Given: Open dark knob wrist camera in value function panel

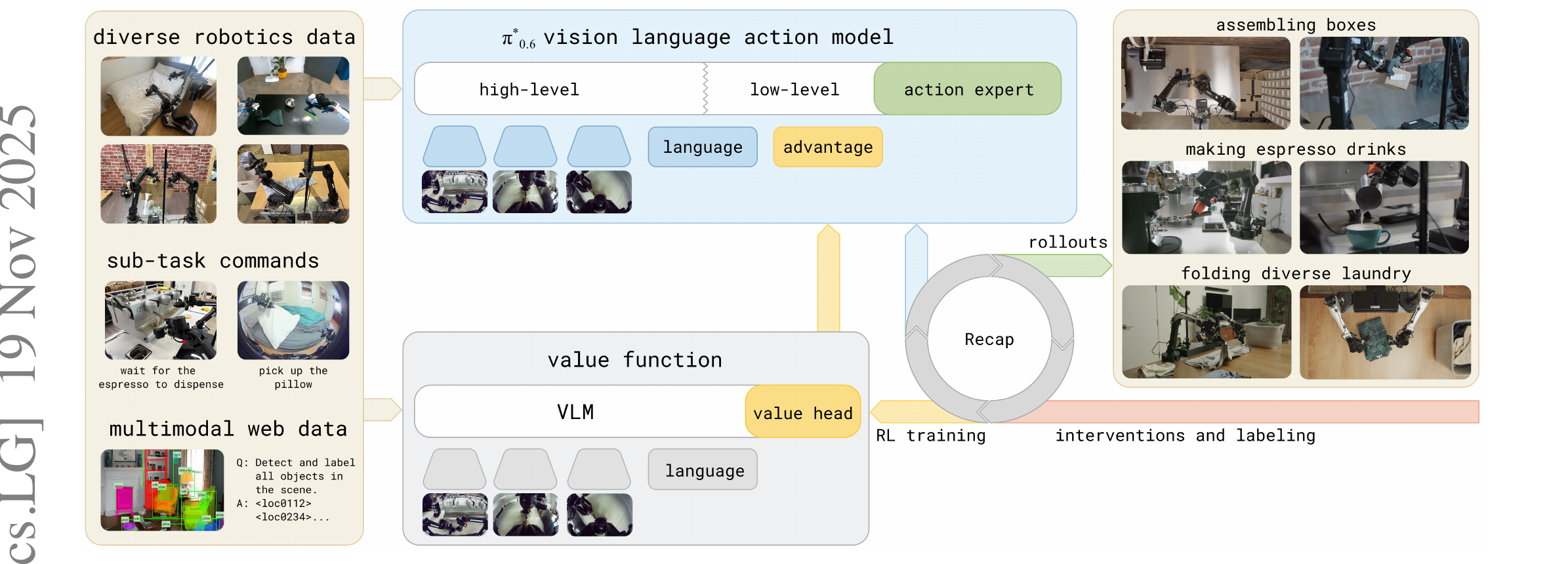Looking at the screenshot, I should [600, 515].
